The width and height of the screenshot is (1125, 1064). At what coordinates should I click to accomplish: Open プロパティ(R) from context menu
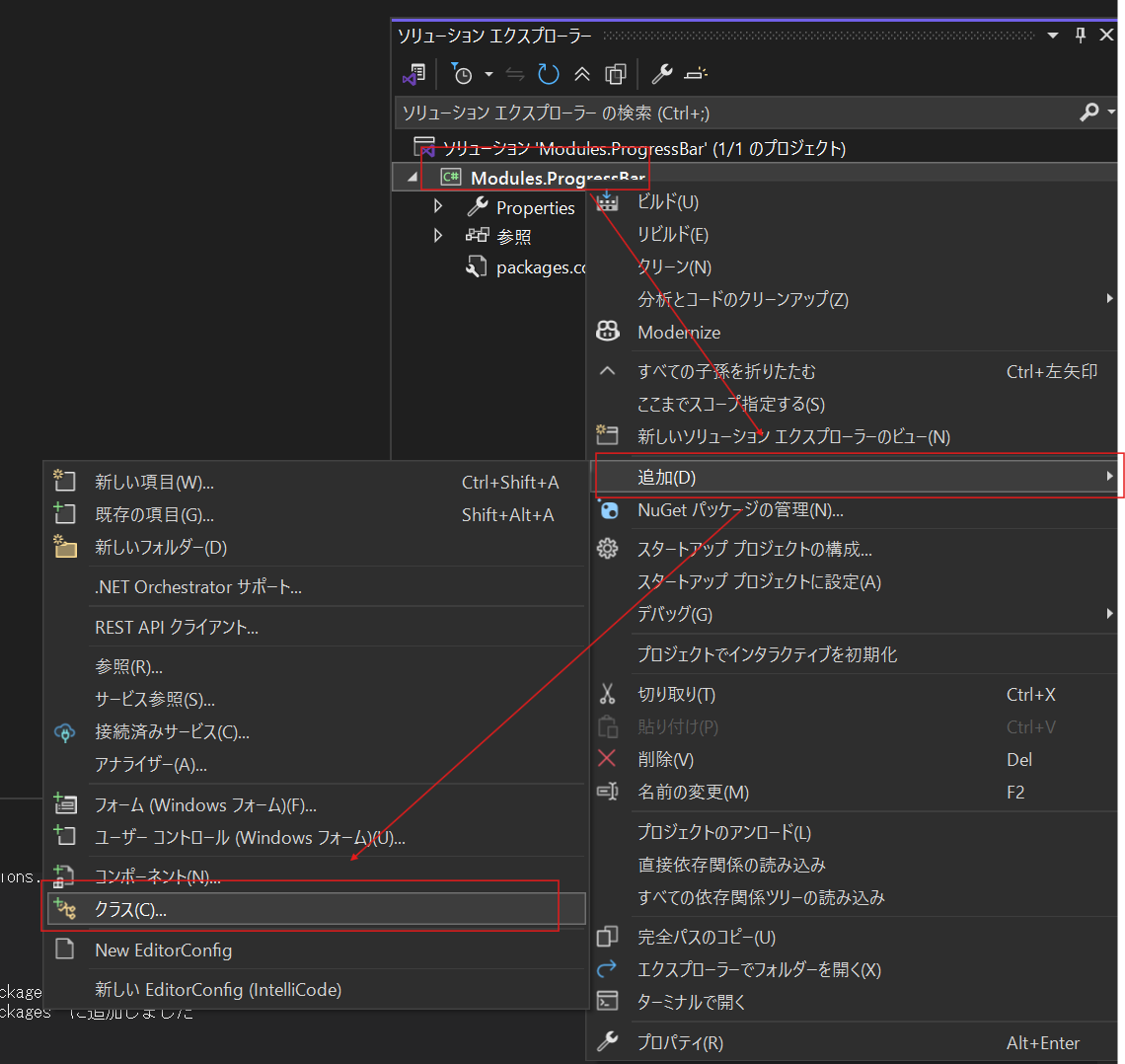coord(854,1042)
